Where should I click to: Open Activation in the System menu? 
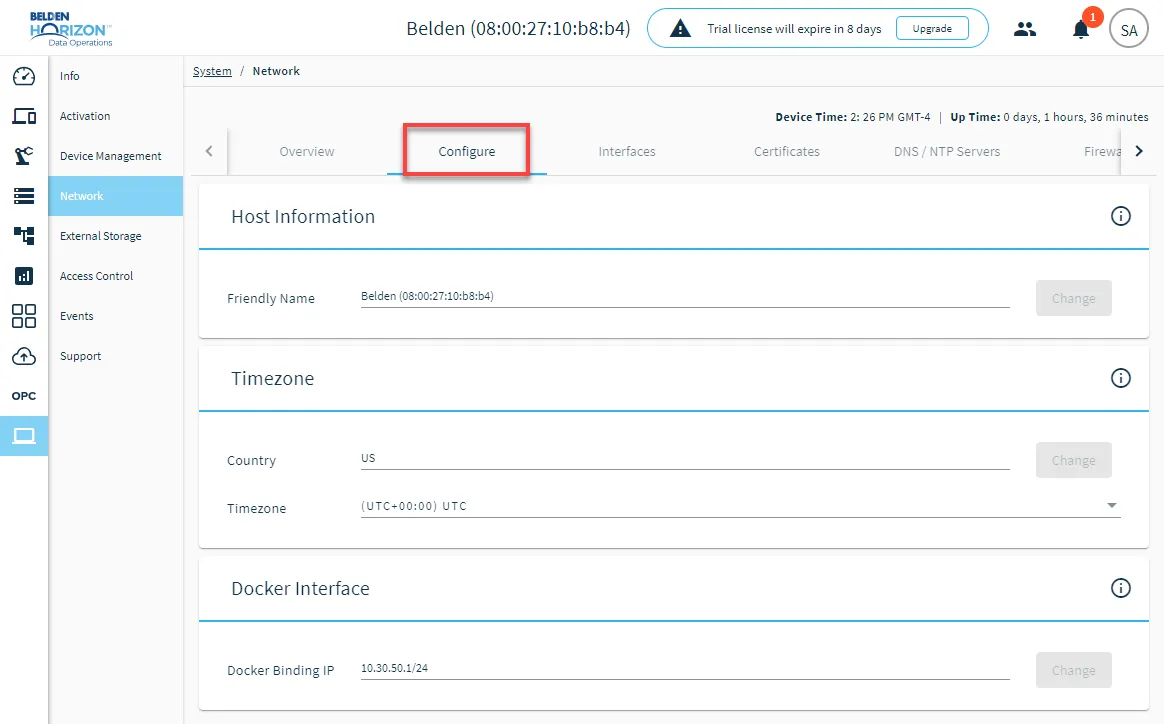116,116
